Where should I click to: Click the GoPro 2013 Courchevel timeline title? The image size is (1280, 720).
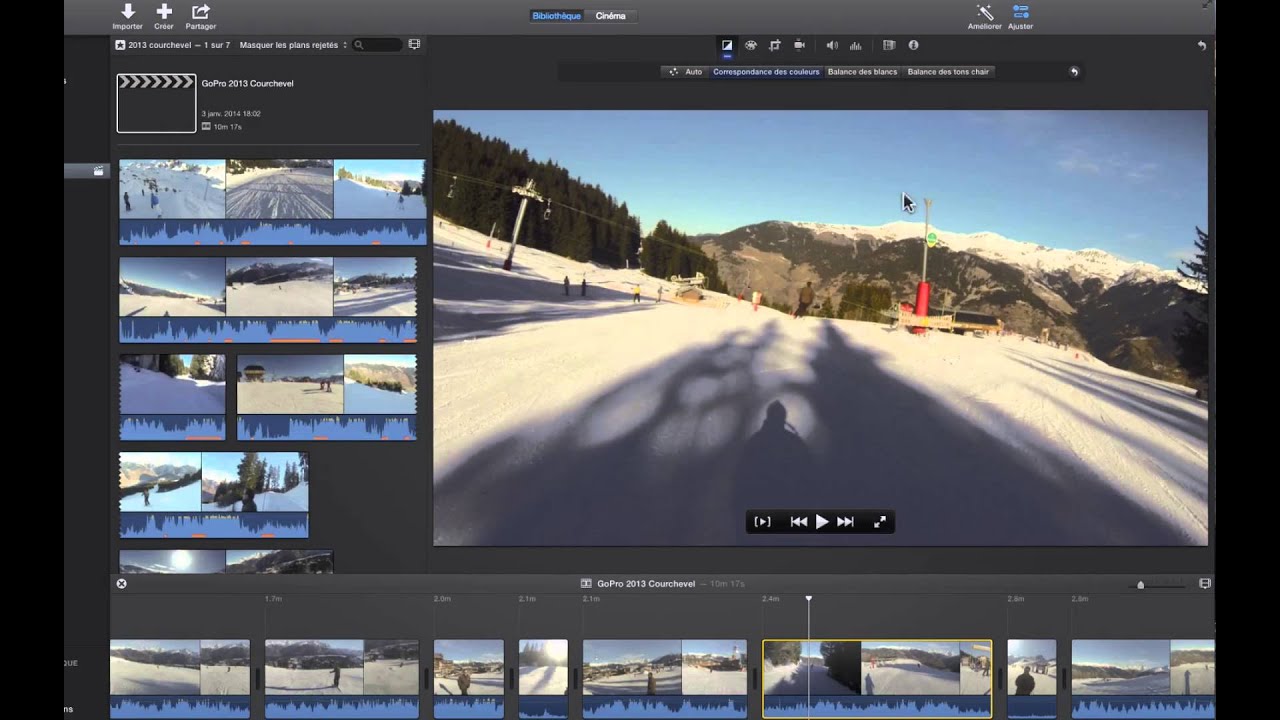point(646,583)
